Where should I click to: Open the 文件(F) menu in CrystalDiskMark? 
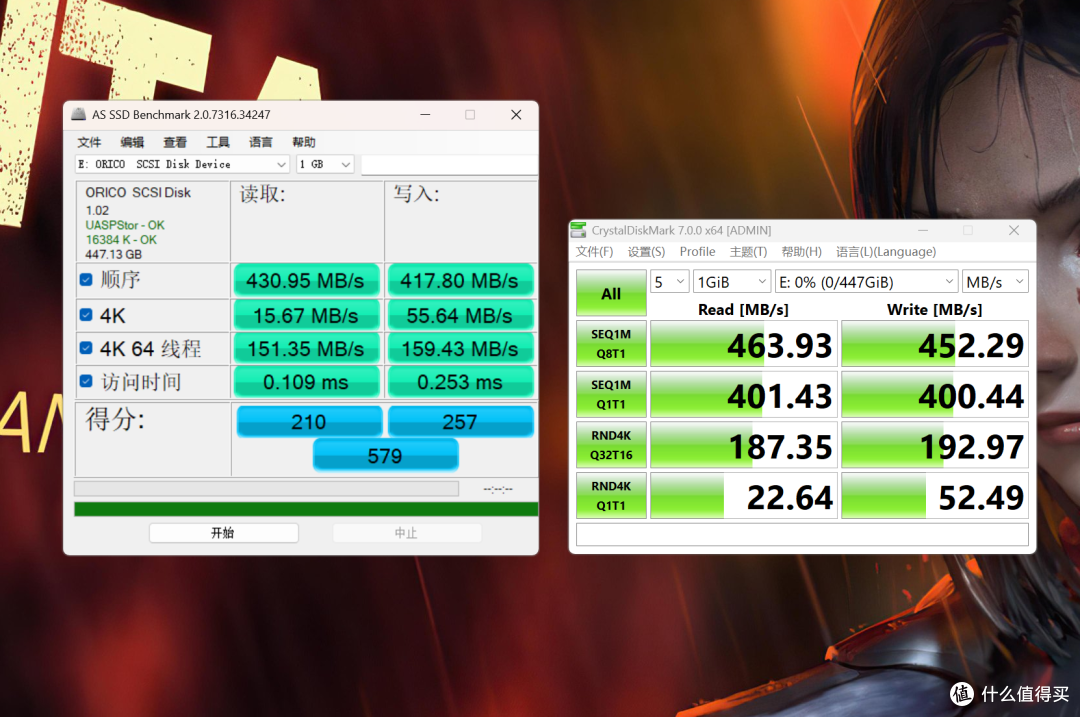(594, 251)
